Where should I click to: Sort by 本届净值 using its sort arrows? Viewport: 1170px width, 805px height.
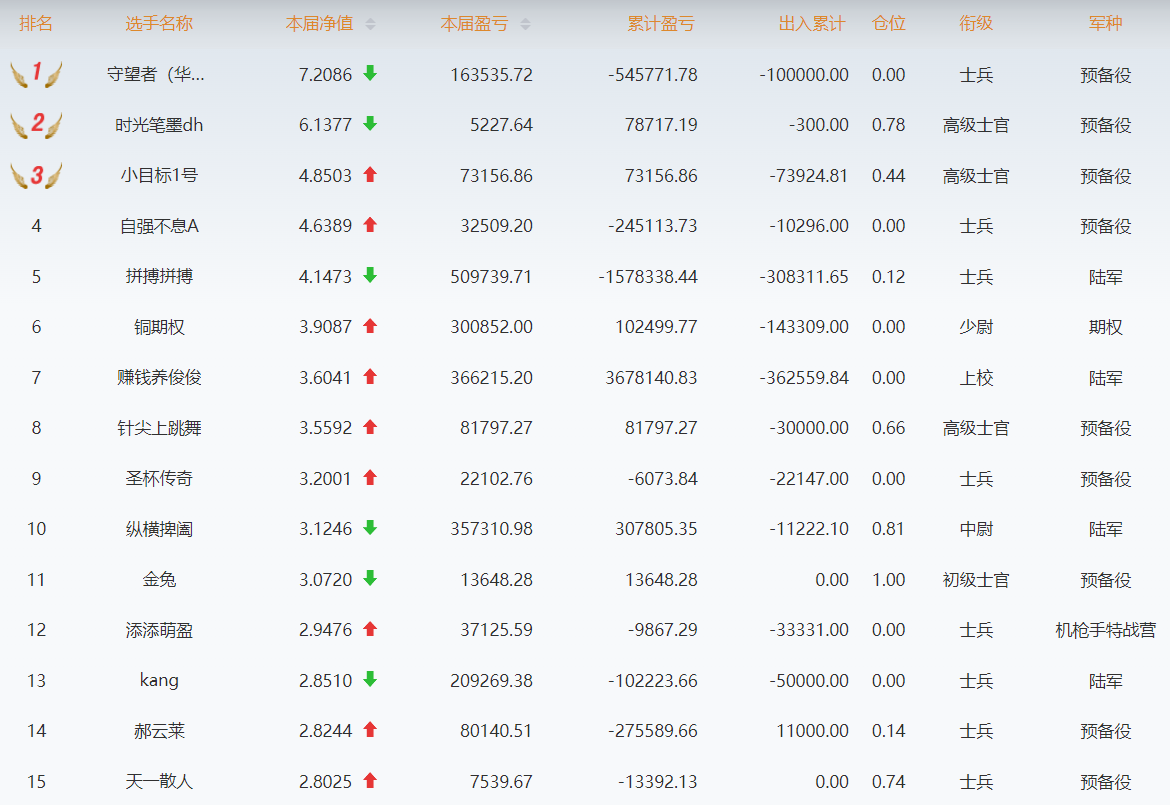click(x=371, y=25)
